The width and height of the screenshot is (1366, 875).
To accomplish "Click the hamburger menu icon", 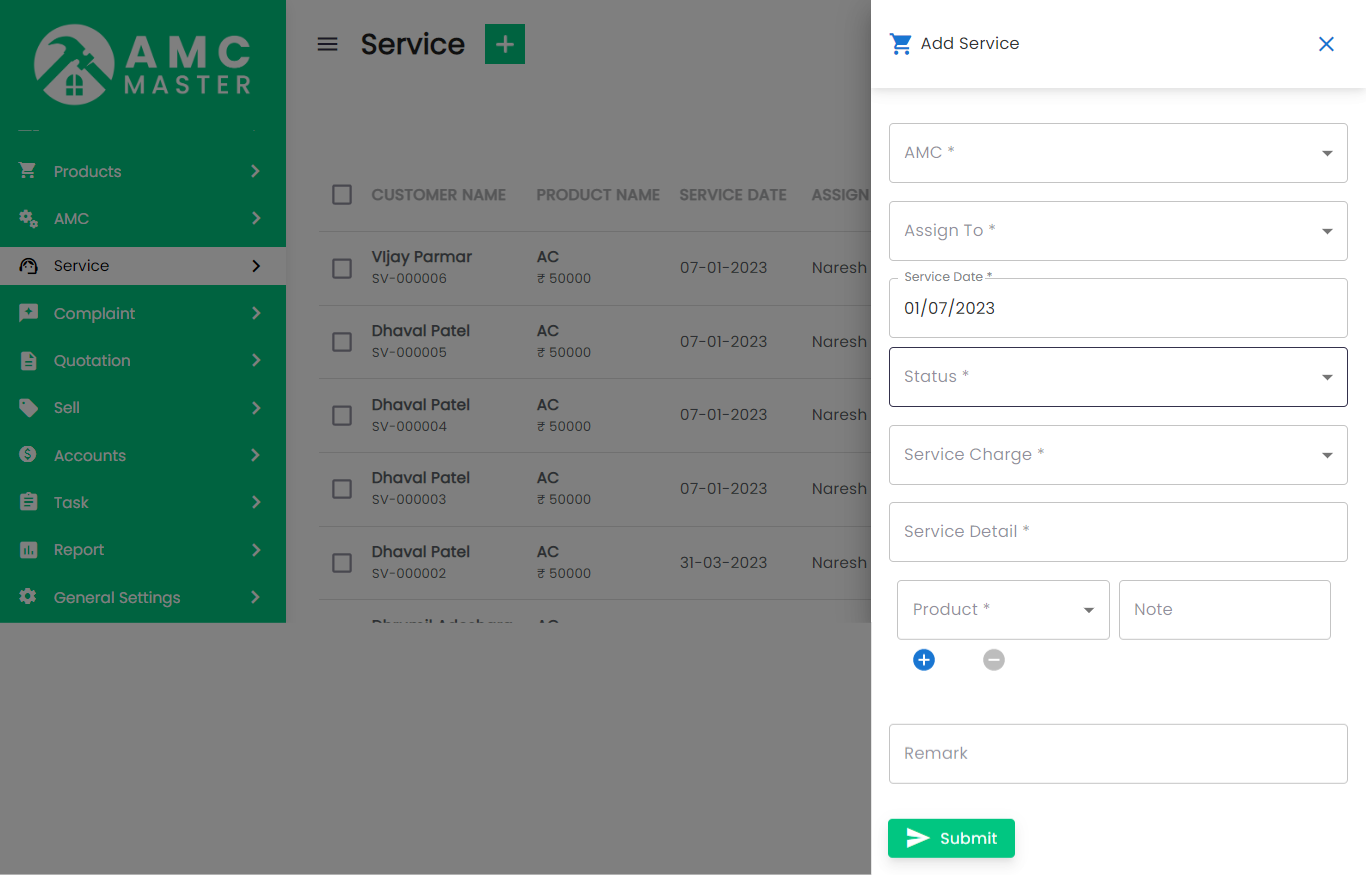I will (327, 44).
